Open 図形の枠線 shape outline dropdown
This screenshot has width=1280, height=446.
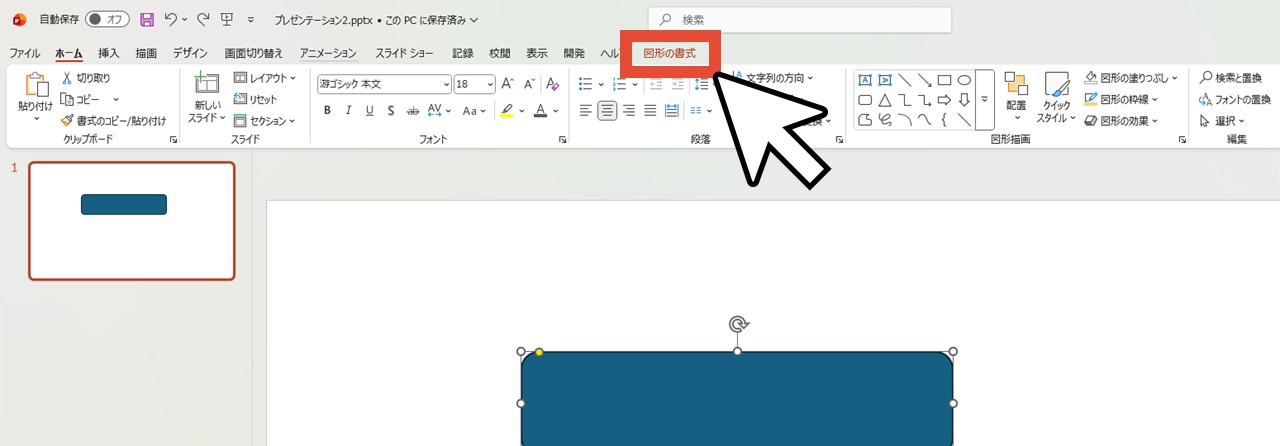[1123, 99]
